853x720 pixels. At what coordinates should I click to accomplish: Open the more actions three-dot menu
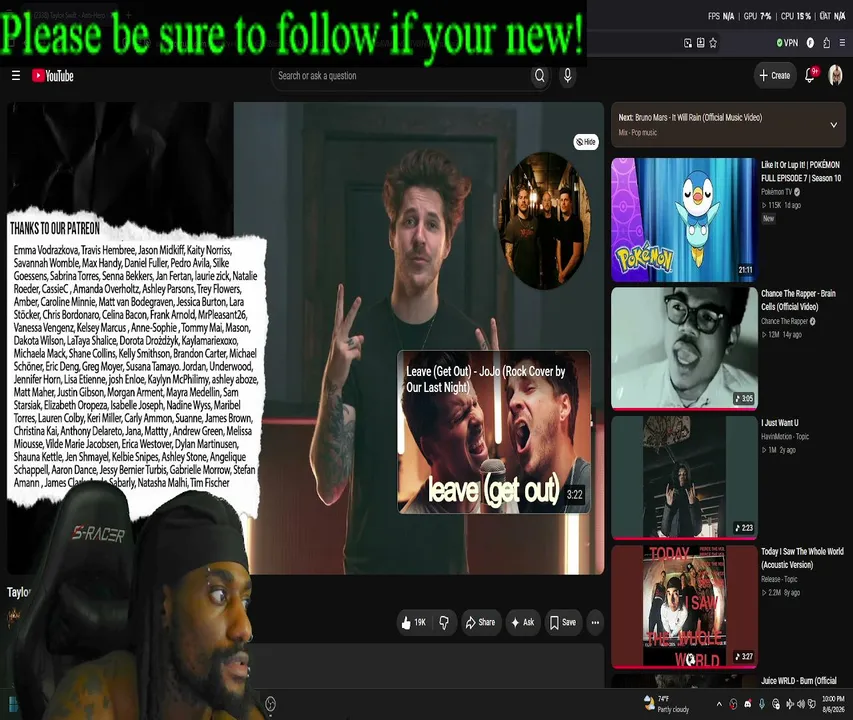pos(595,623)
